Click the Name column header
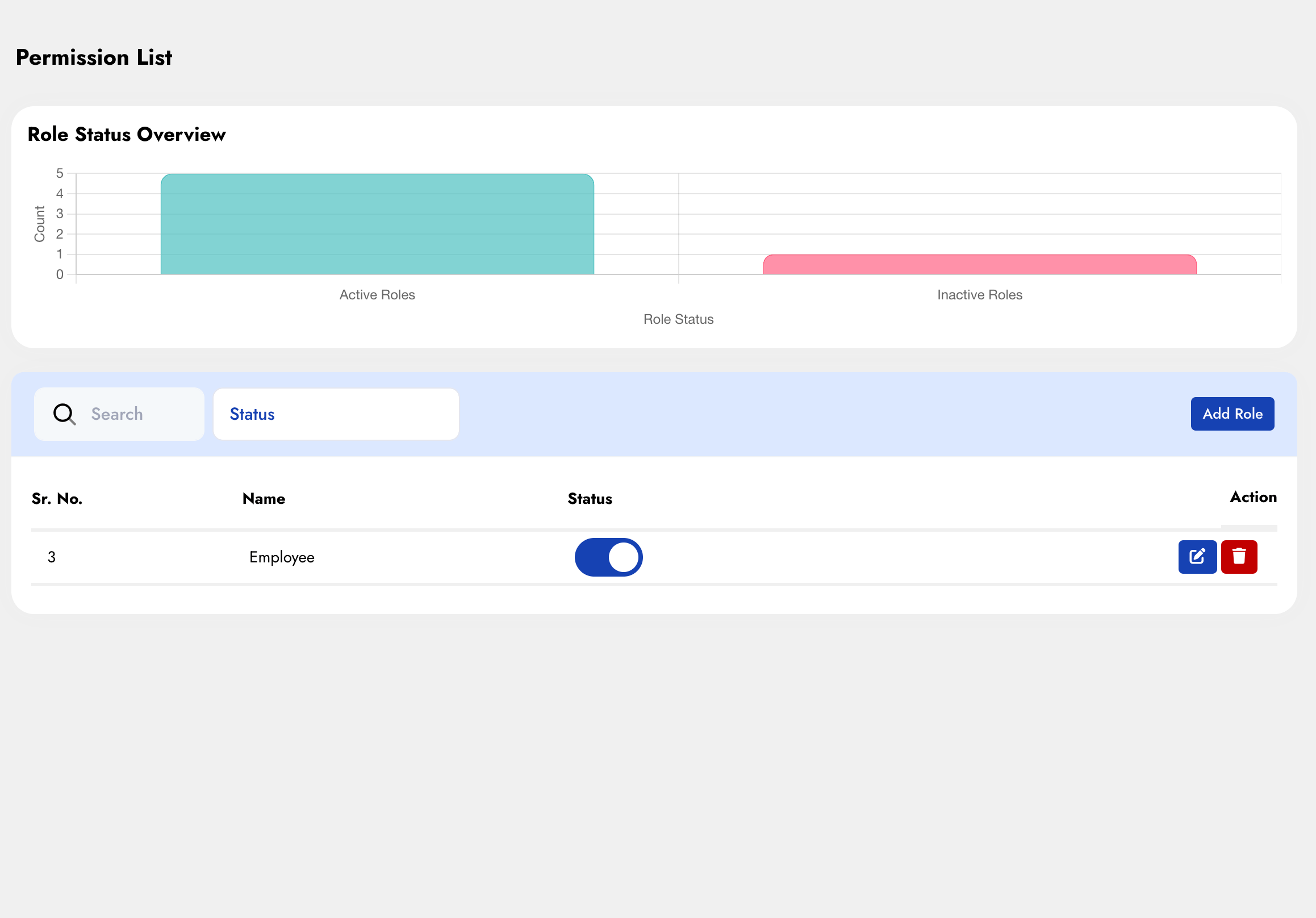1316x918 pixels. [264, 498]
